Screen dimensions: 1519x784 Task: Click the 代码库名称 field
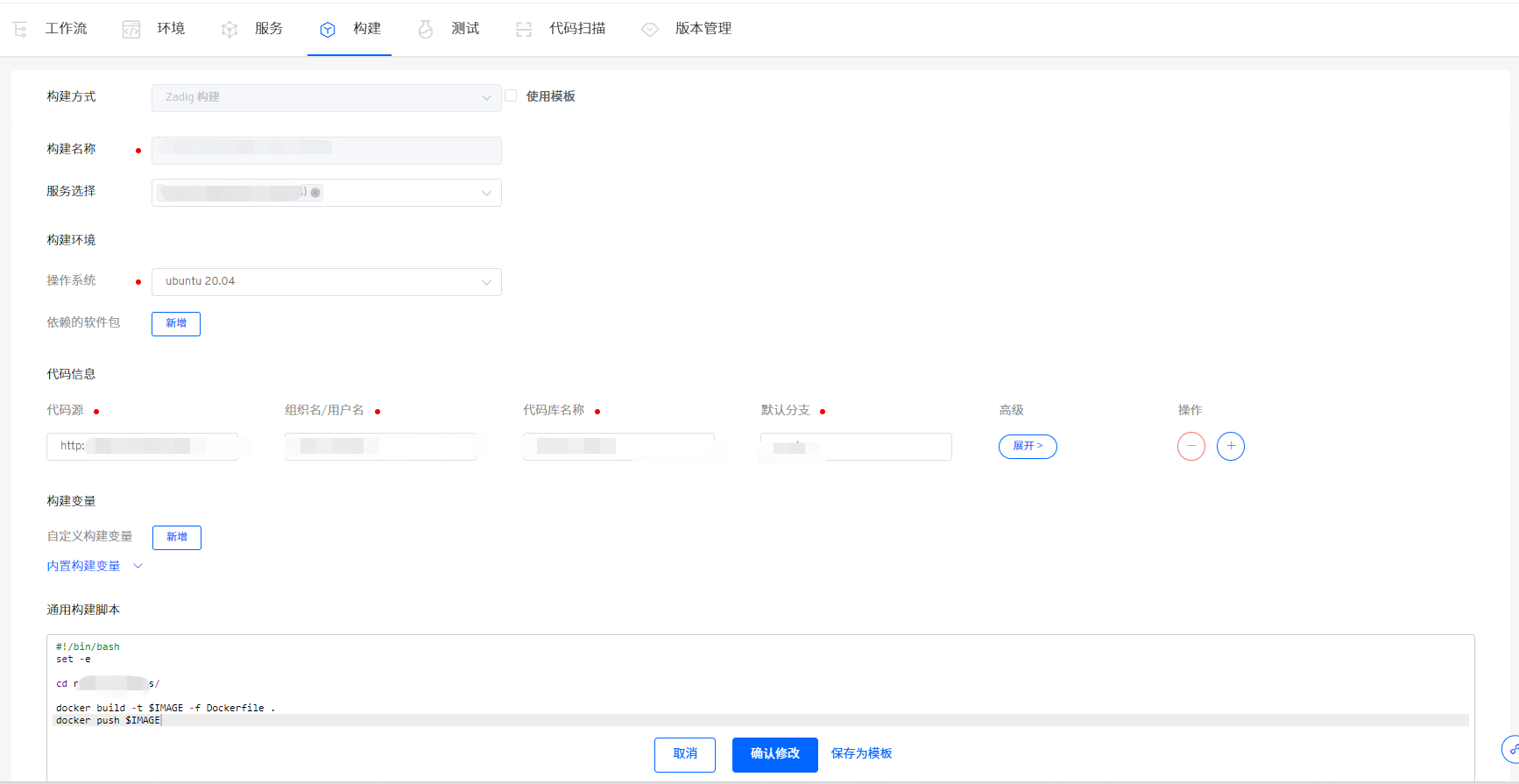(x=618, y=446)
